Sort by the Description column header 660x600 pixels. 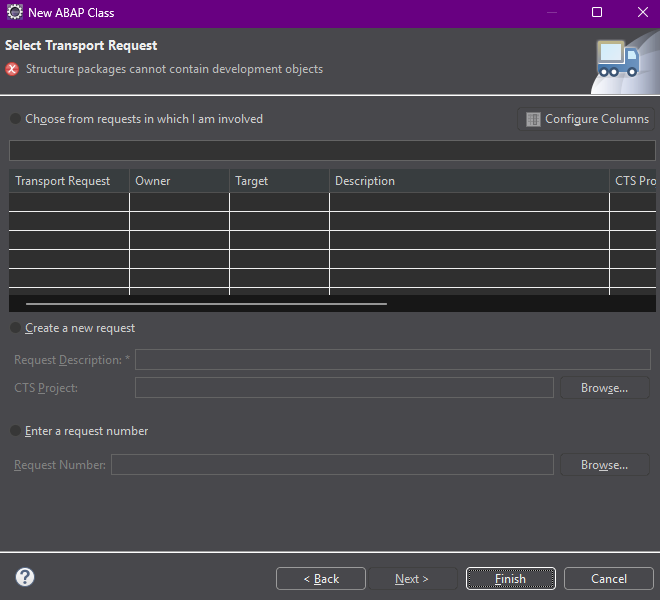pyautogui.click(x=469, y=181)
